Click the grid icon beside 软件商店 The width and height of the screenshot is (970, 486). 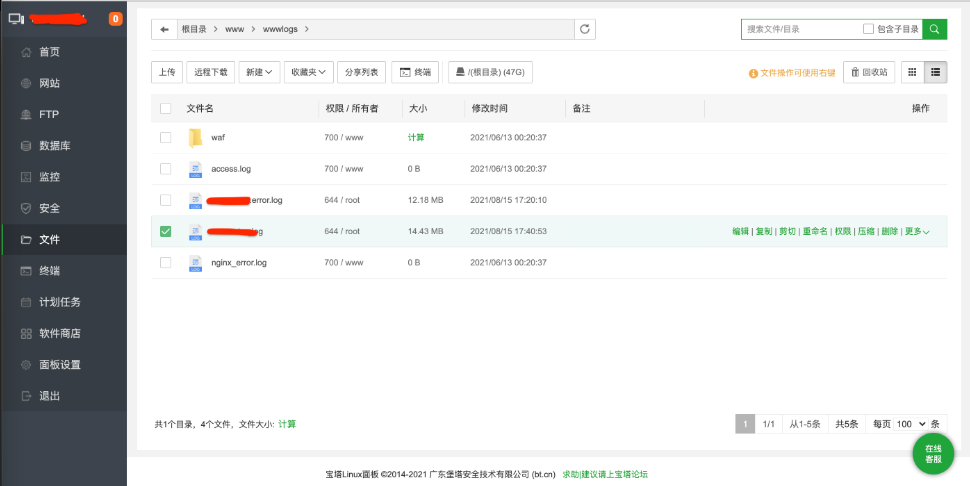pyautogui.click(x=26, y=333)
